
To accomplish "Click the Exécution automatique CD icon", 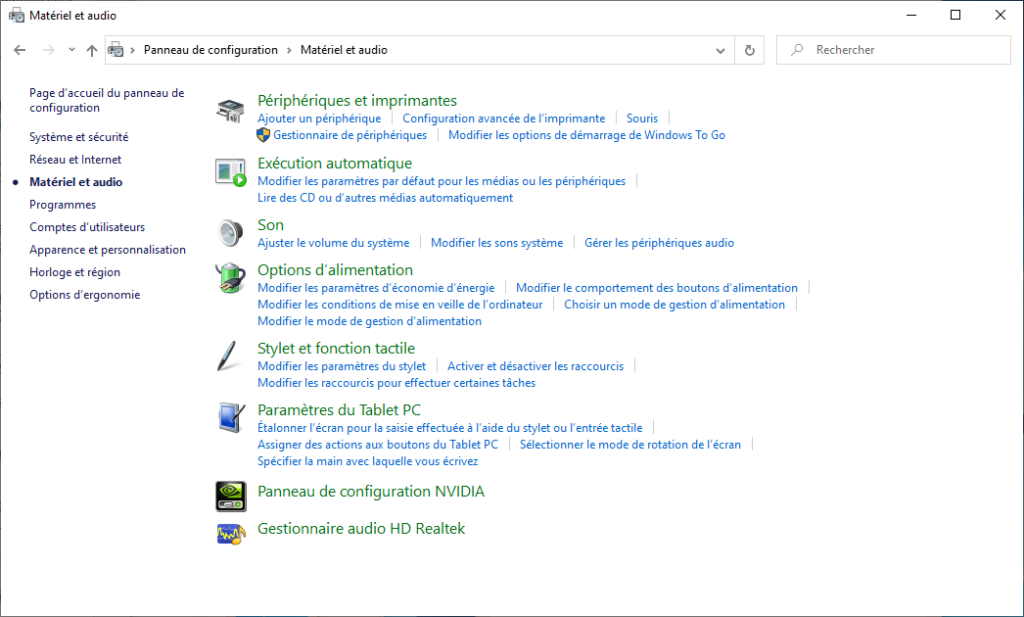I will (230, 172).
